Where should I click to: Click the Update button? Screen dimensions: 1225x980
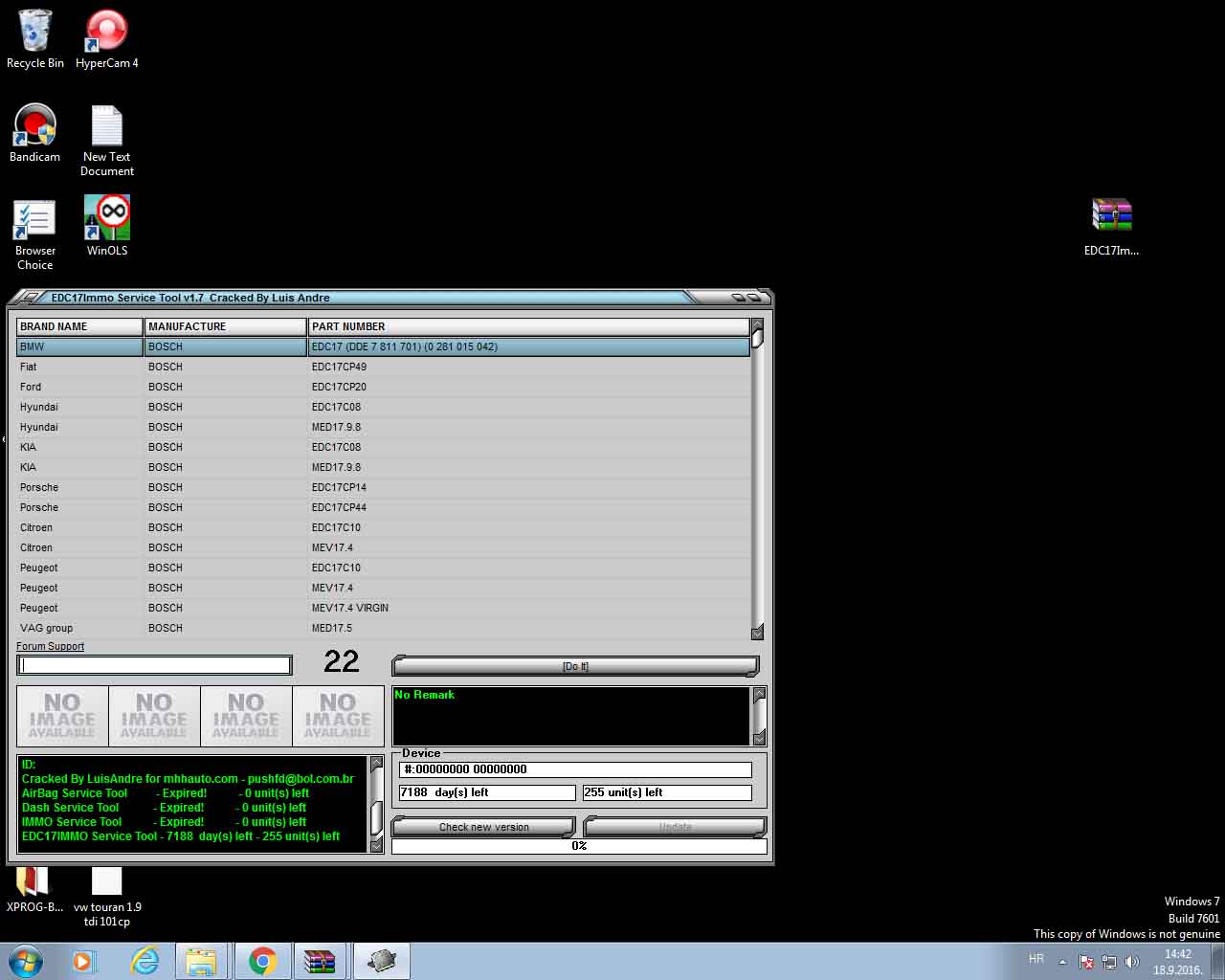point(675,827)
